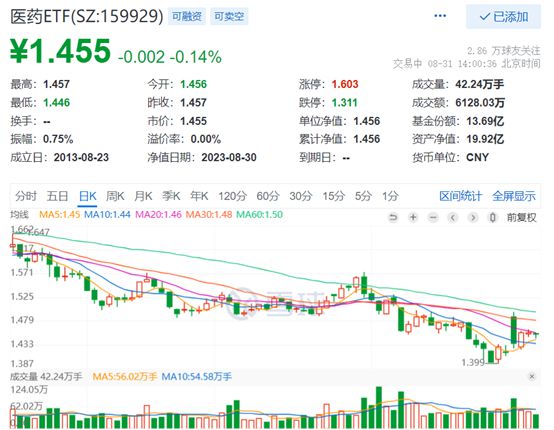Select the 120分 chart tab
Screen dimensions: 554x430
click(232, 196)
